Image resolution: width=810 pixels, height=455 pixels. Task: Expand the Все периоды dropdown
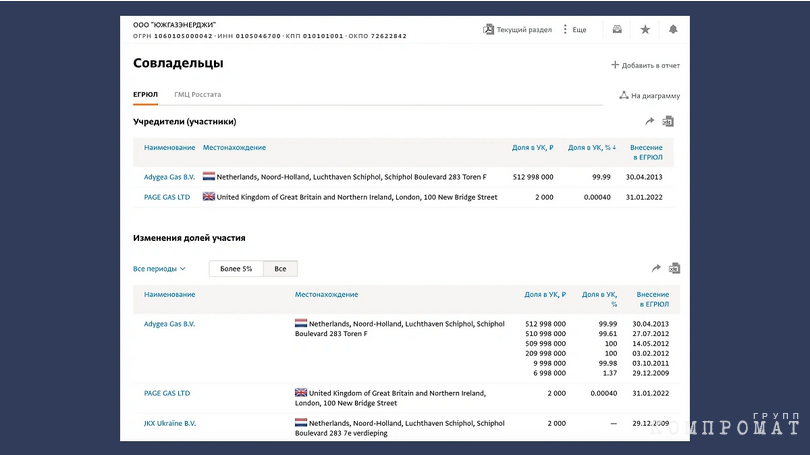tap(159, 269)
